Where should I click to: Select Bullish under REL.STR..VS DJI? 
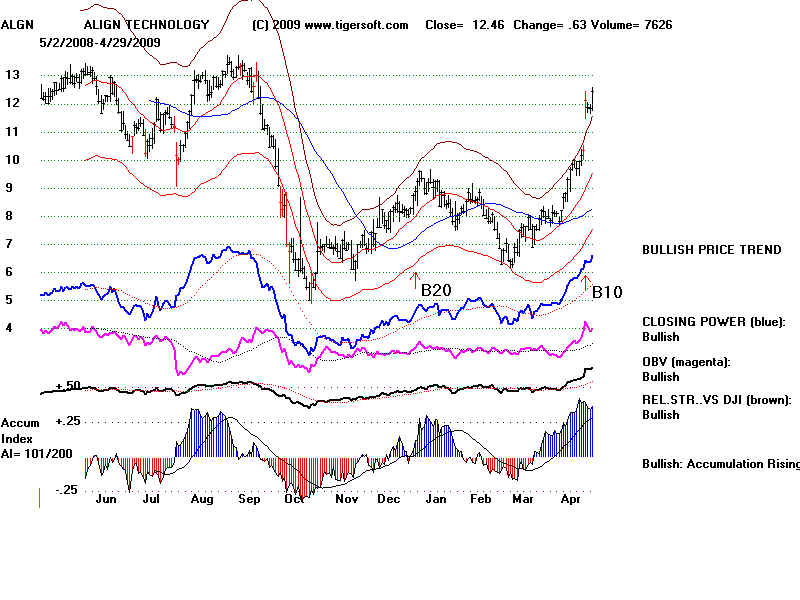click(661, 415)
